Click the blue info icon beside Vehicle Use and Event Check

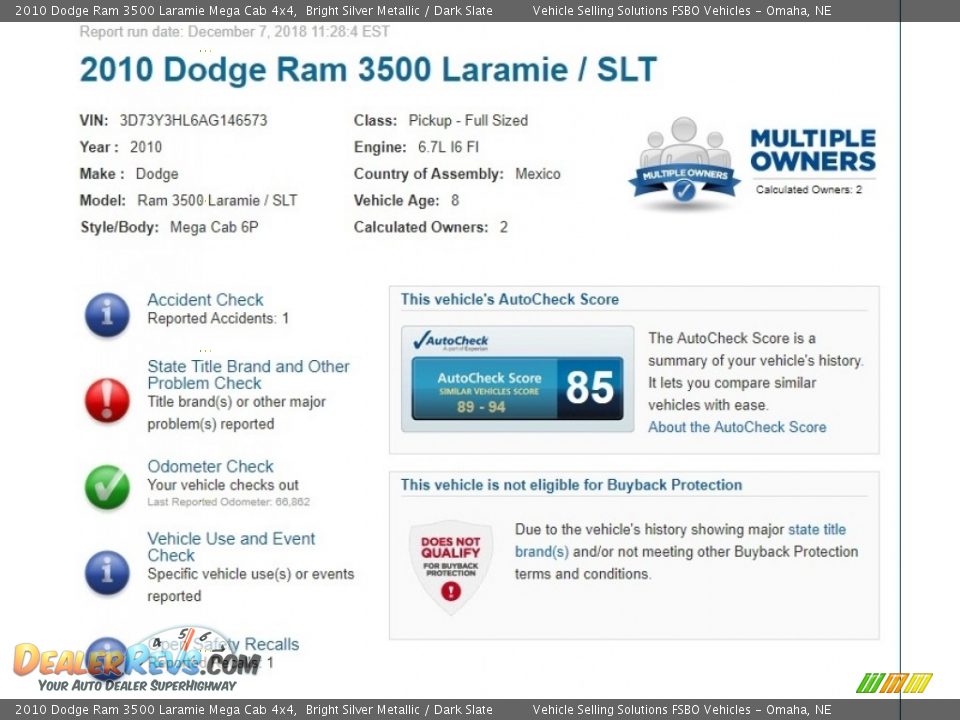click(x=107, y=572)
